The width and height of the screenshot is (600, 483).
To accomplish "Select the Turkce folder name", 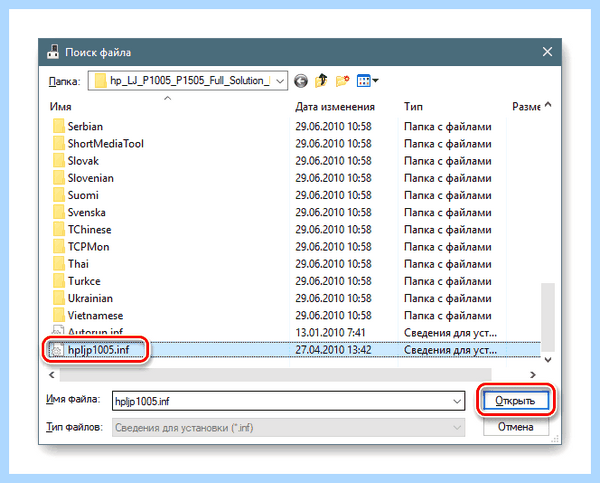I will (x=84, y=281).
